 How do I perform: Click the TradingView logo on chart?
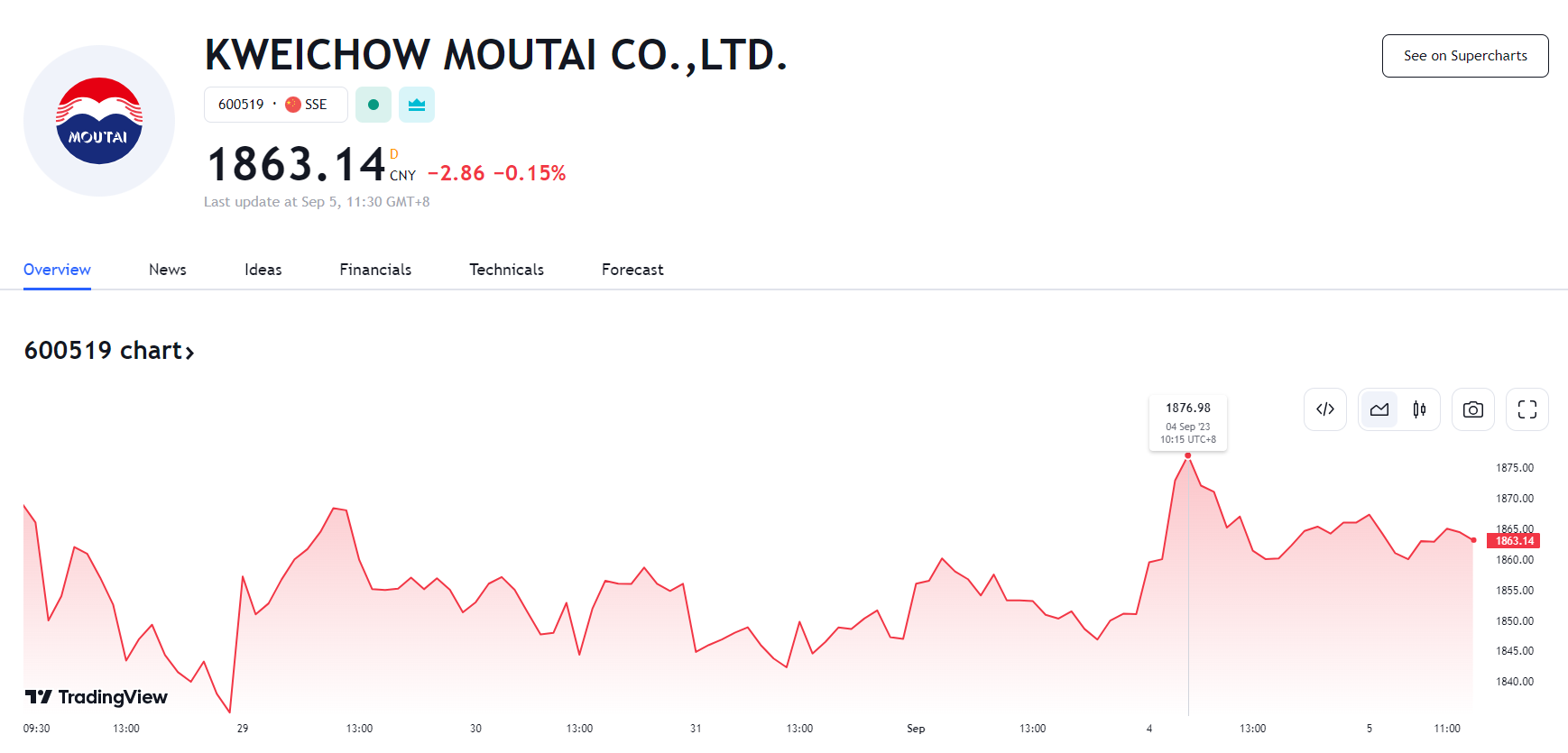tap(97, 697)
